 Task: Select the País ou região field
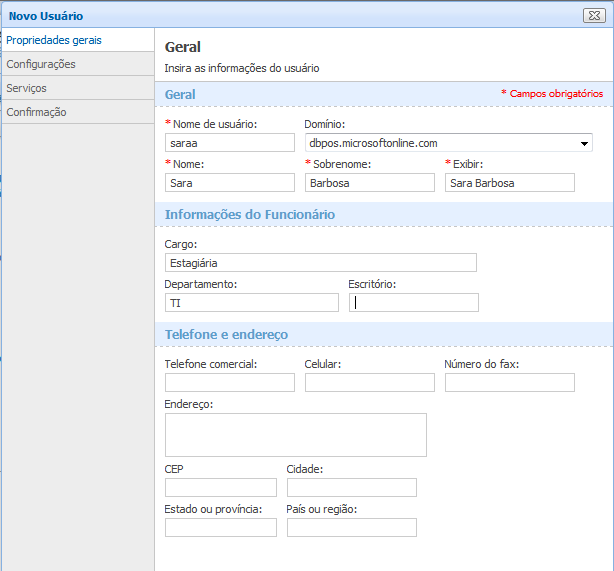click(351, 527)
